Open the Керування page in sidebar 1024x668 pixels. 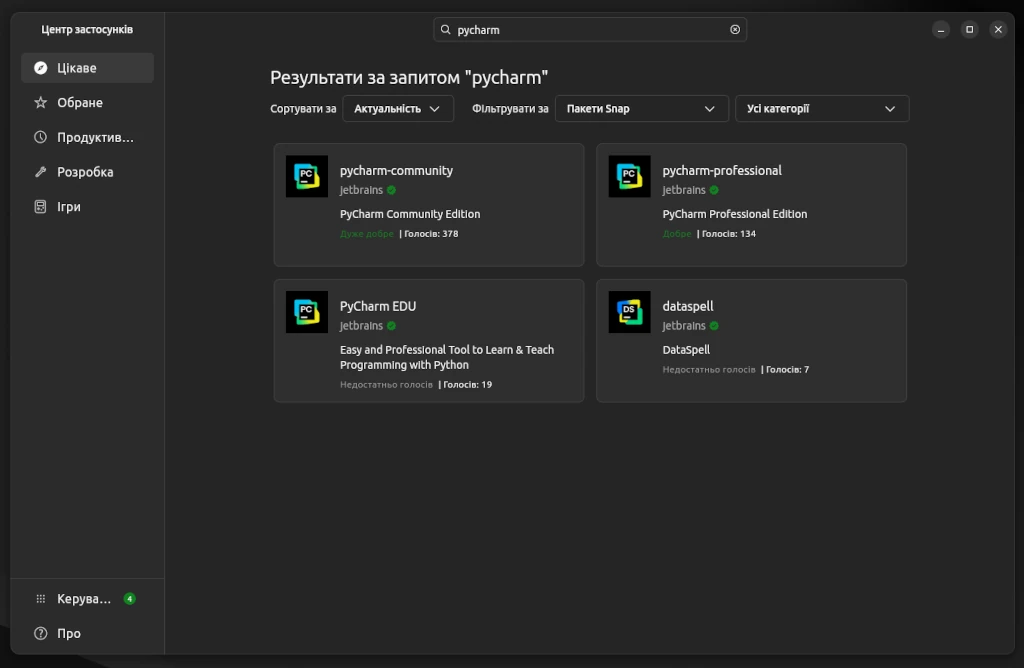click(88, 599)
